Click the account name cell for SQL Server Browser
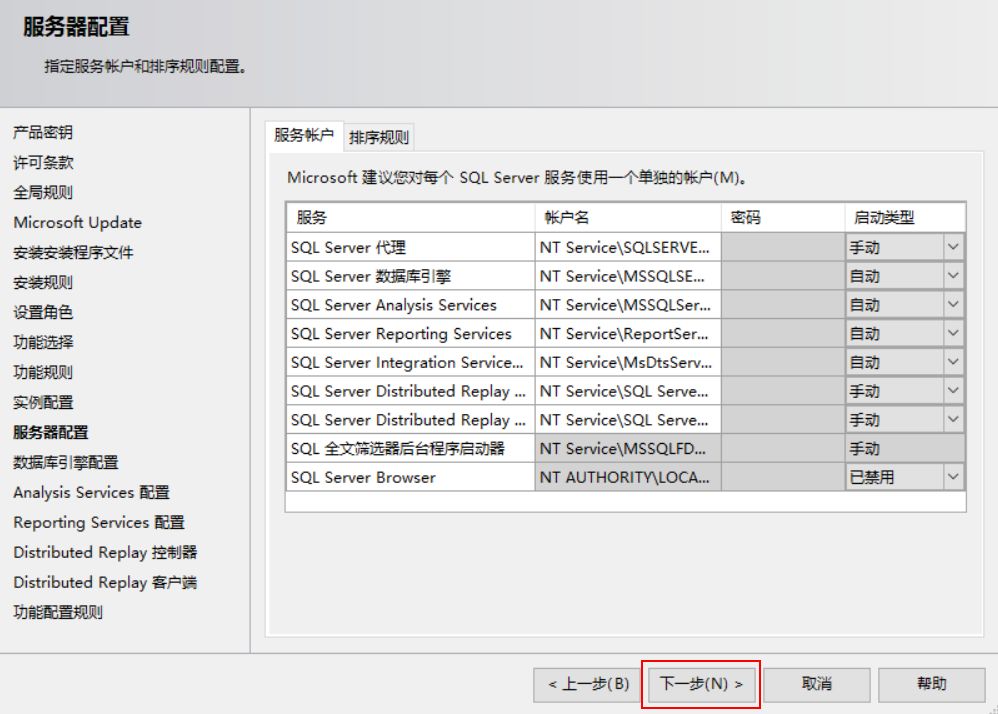Screen dimensions: 998x714 click(x=622, y=478)
